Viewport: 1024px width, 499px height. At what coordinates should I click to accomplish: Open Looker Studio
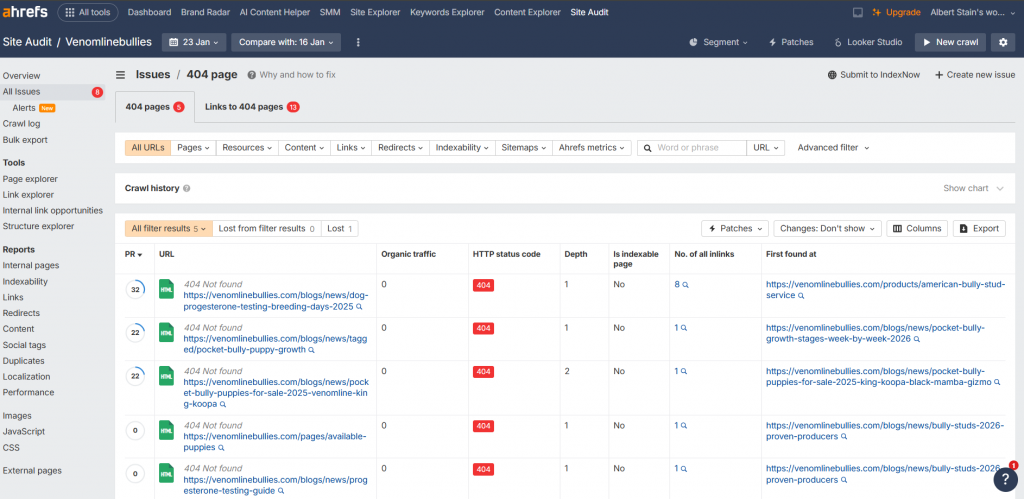[869, 42]
